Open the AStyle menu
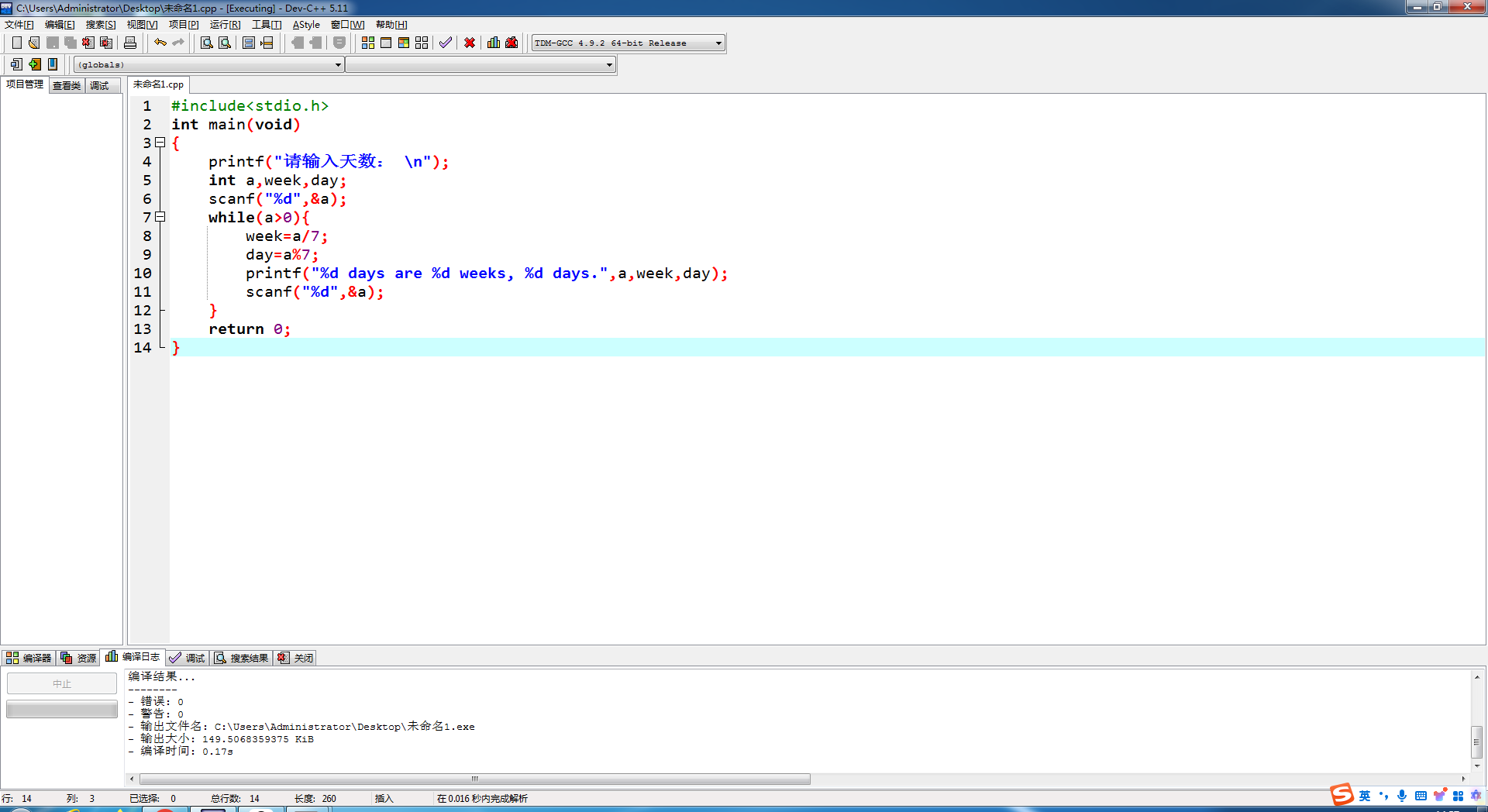Viewport: 1488px width, 812px height. click(x=306, y=25)
